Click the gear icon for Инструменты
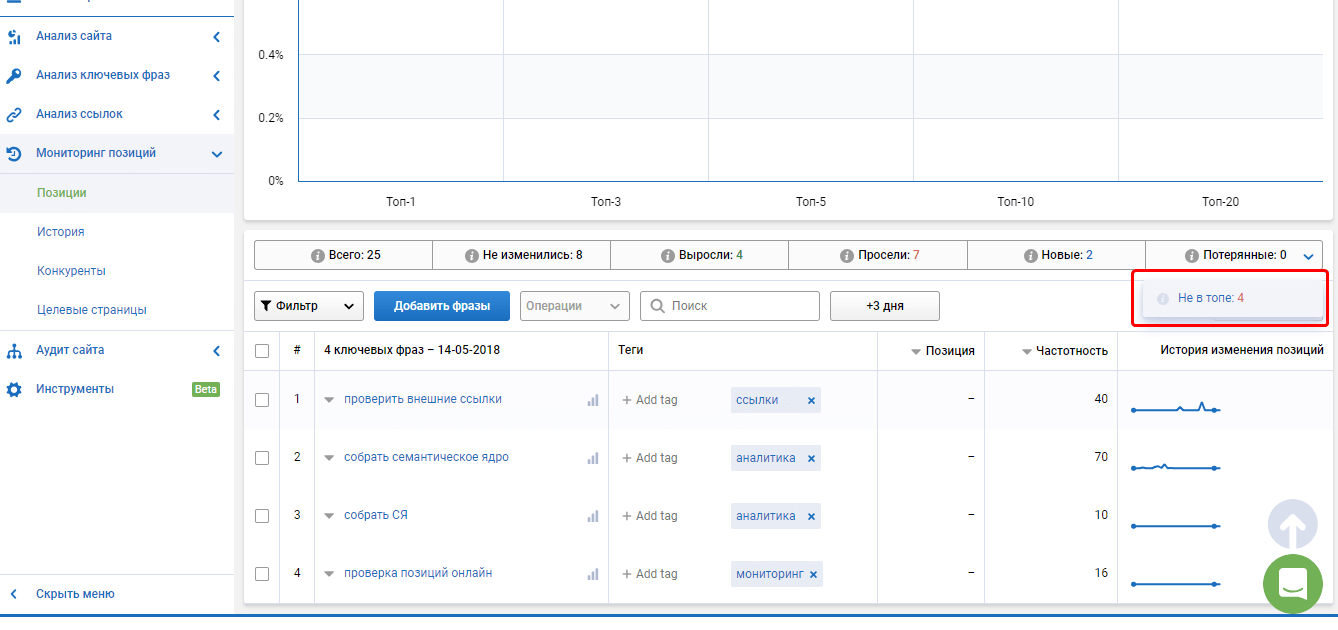The height and width of the screenshot is (630, 1338). click(x=14, y=390)
